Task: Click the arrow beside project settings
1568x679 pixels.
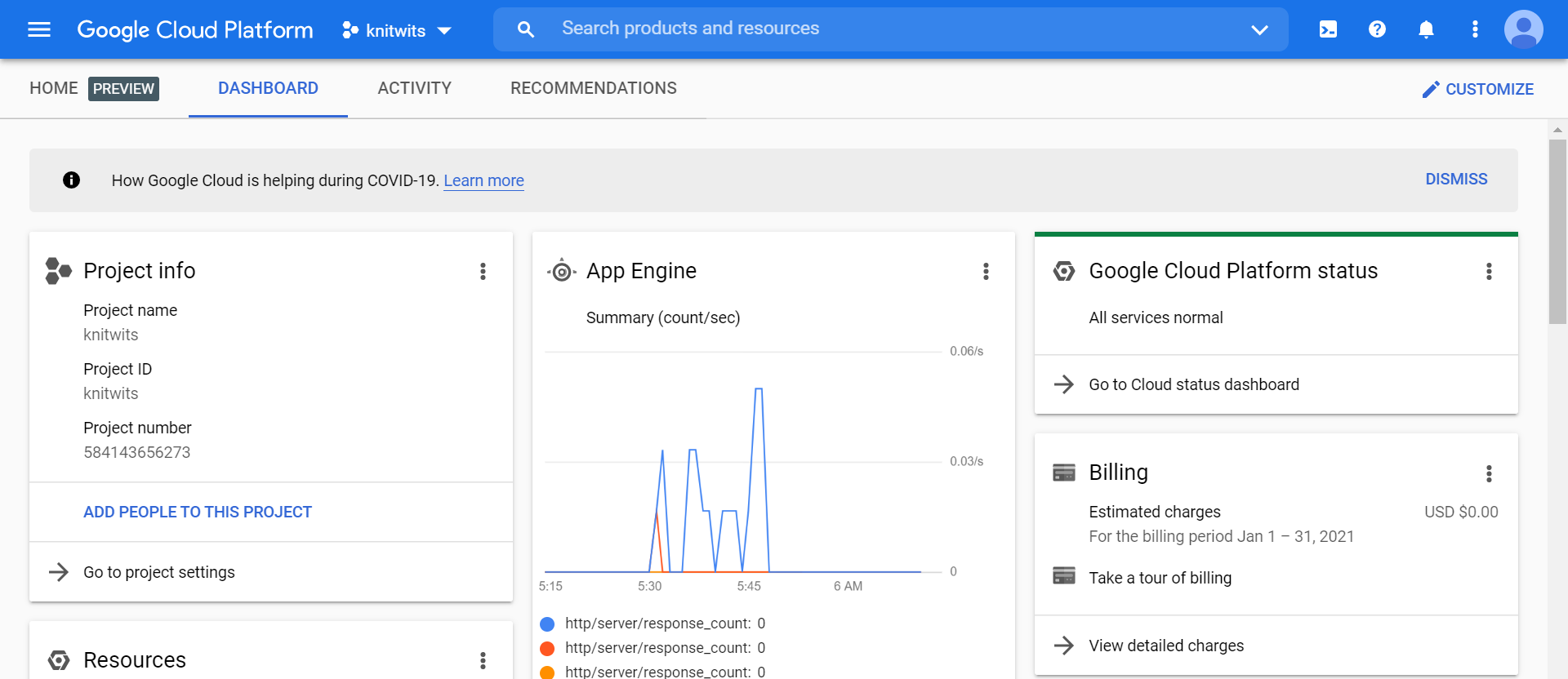Action: 59,572
